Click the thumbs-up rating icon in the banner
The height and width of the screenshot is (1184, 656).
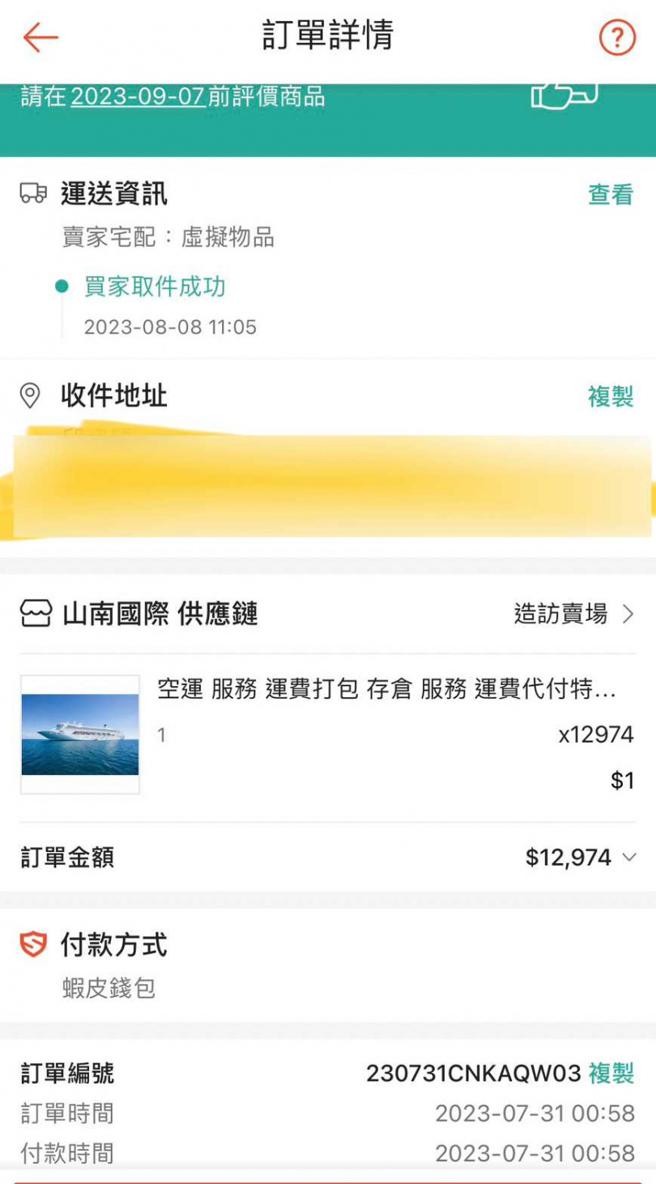pos(563,97)
